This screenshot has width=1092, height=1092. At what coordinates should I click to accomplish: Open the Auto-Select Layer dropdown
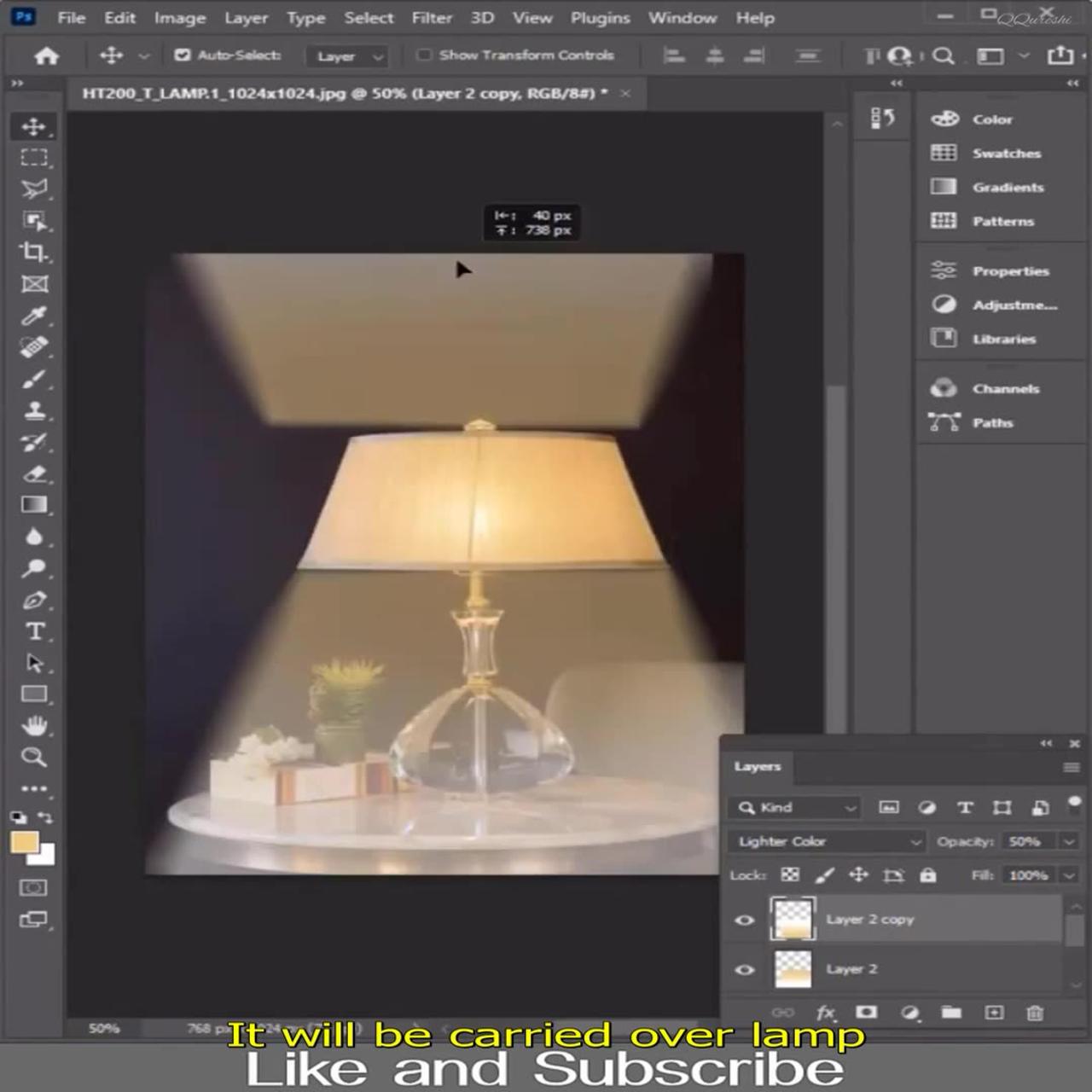click(x=348, y=56)
